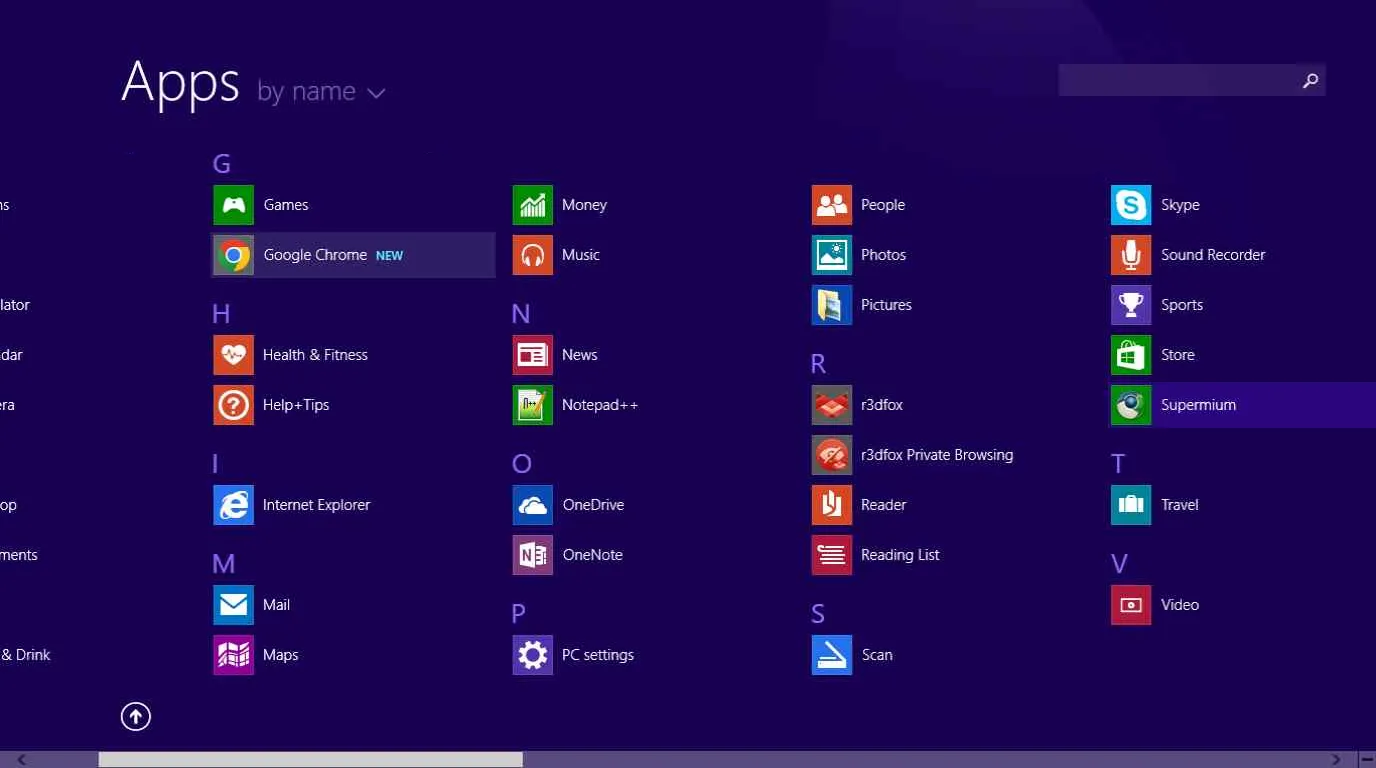The image size is (1376, 768).
Task: Open r3dfox Private Browsing icon
Action: (x=832, y=455)
